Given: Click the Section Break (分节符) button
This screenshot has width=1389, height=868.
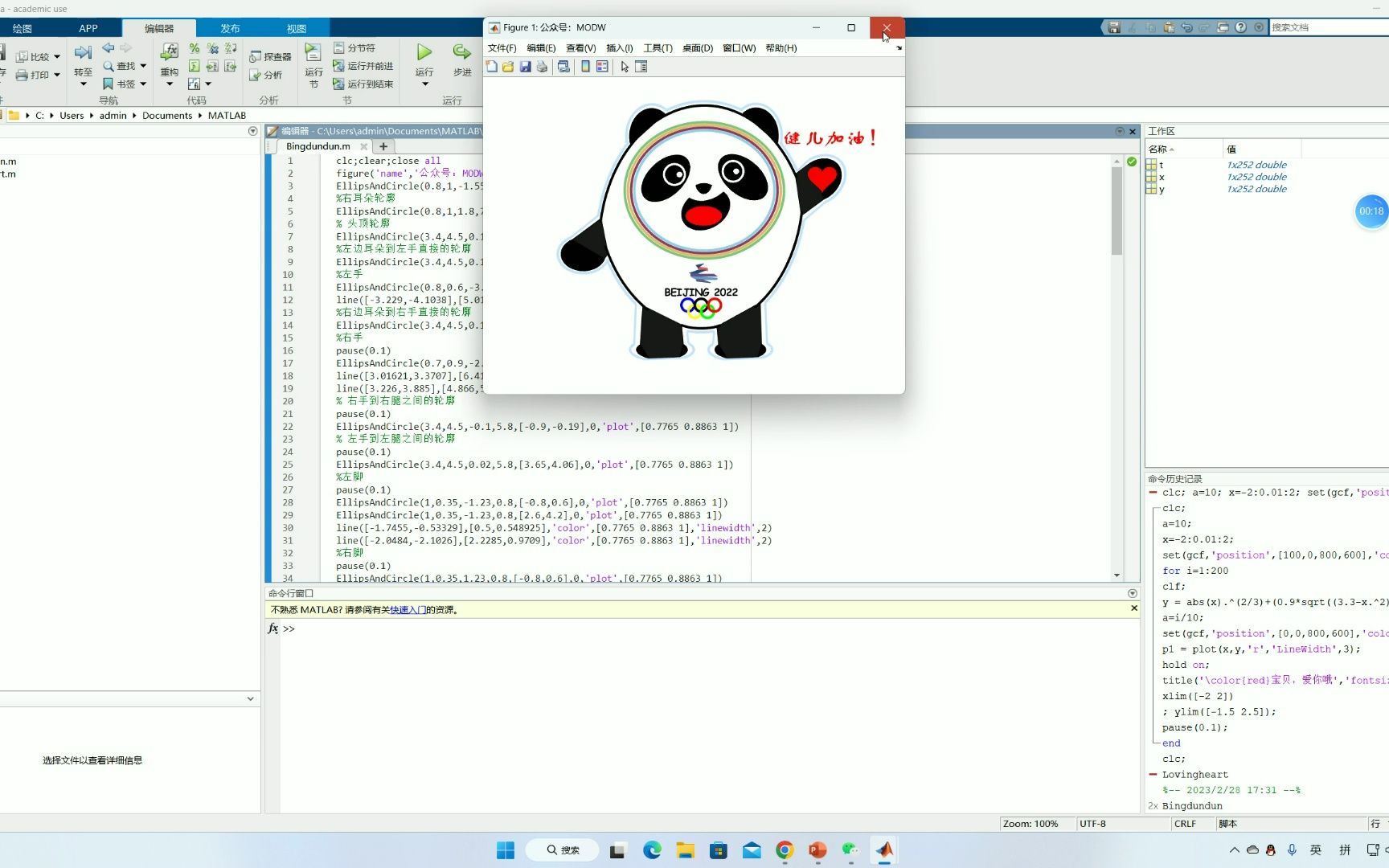Looking at the screenshot, I should (354, 48).
